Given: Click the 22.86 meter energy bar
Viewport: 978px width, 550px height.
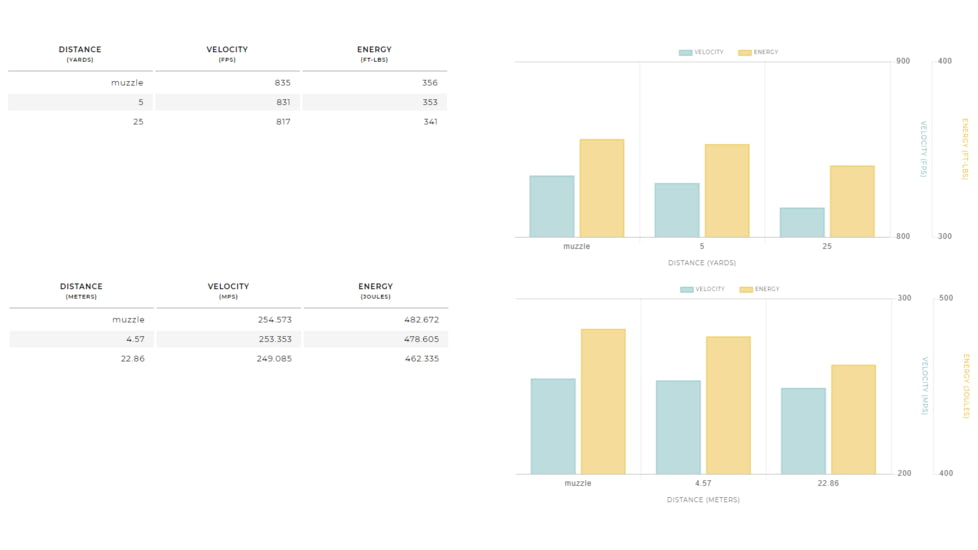Looking at the screenshot, I should (x=853, y=419).
